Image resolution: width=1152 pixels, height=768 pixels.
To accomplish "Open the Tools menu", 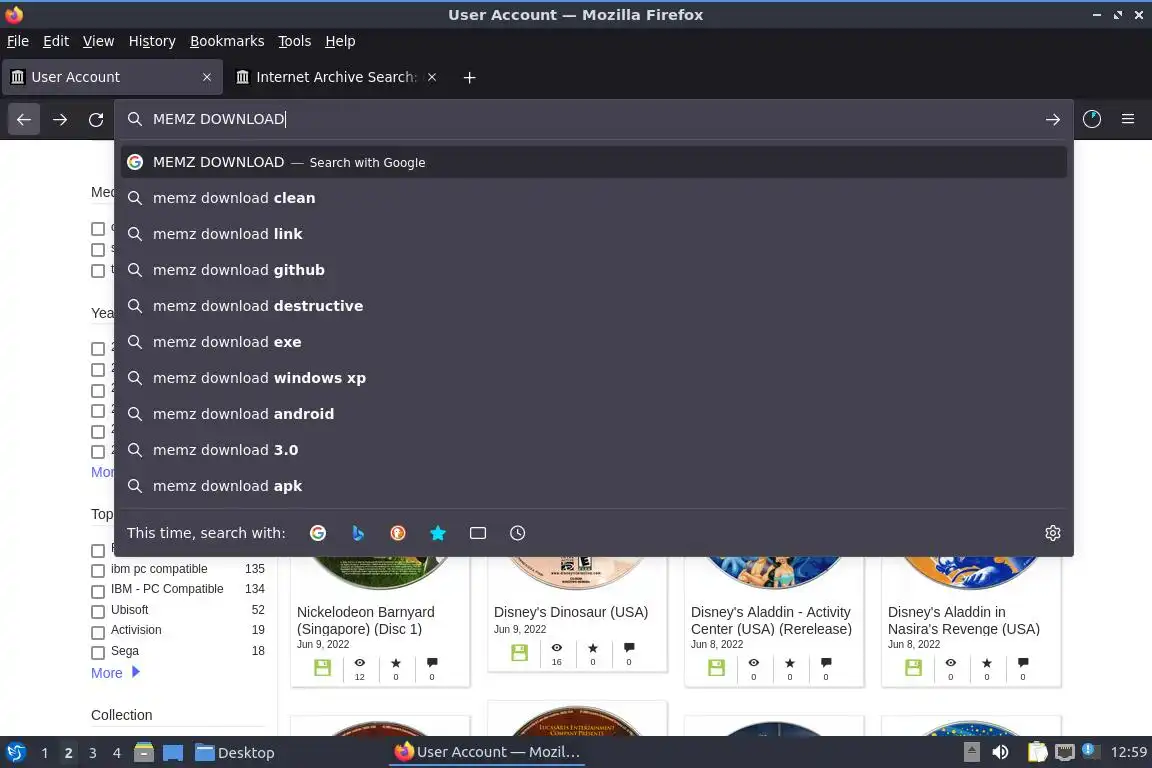I will (x=295, y=41).
